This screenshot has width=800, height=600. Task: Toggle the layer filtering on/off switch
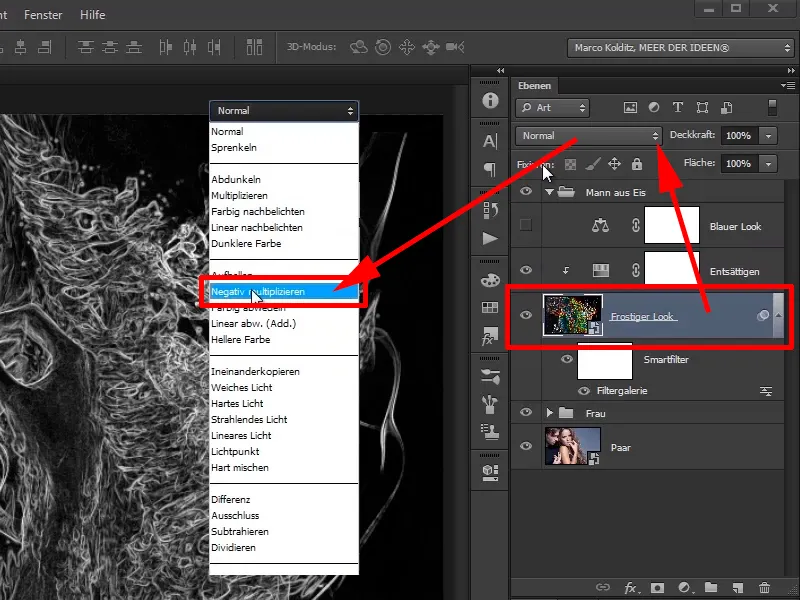pos(772,107)
